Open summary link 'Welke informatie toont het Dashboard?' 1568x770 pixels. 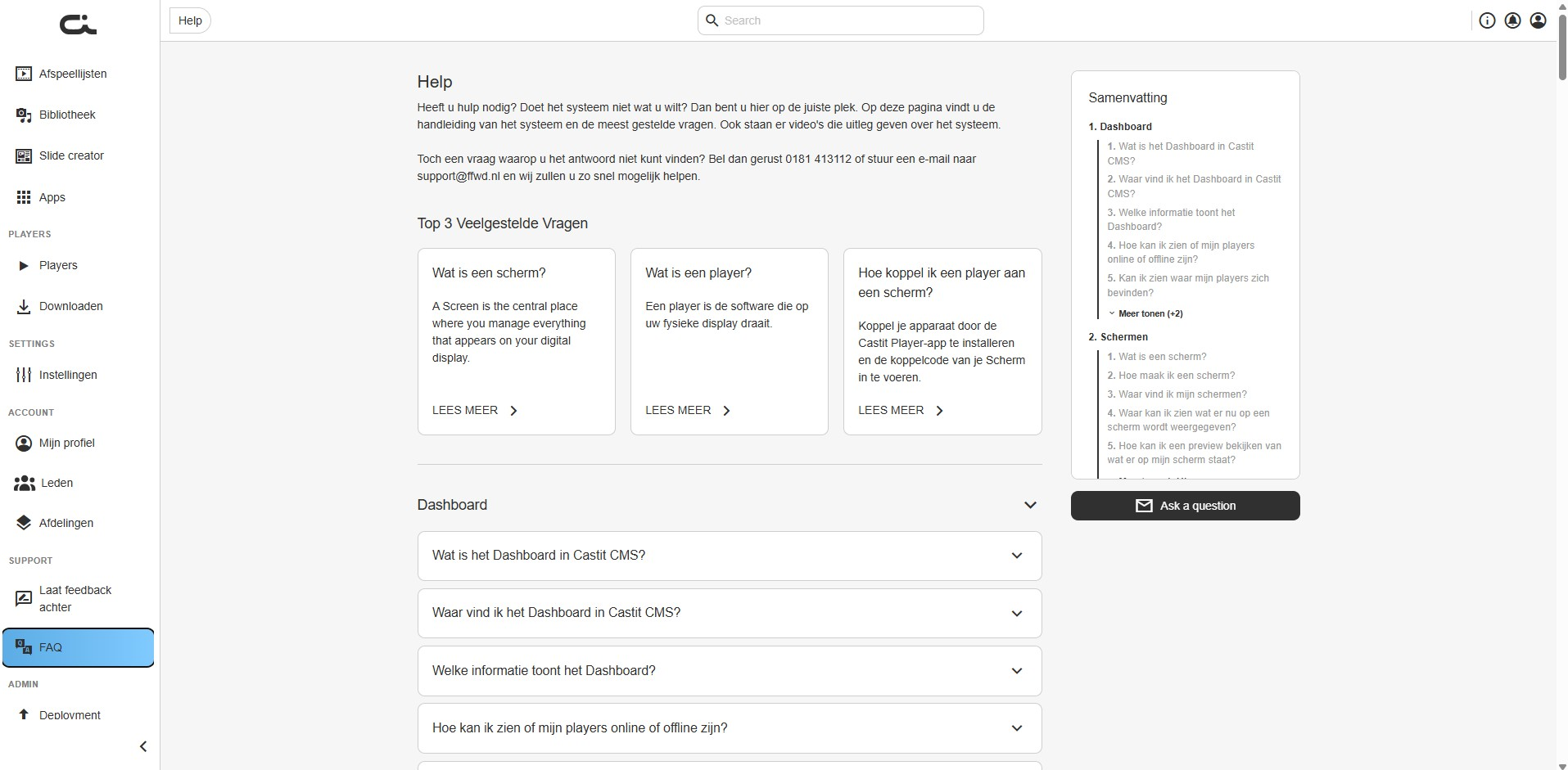1172,219
